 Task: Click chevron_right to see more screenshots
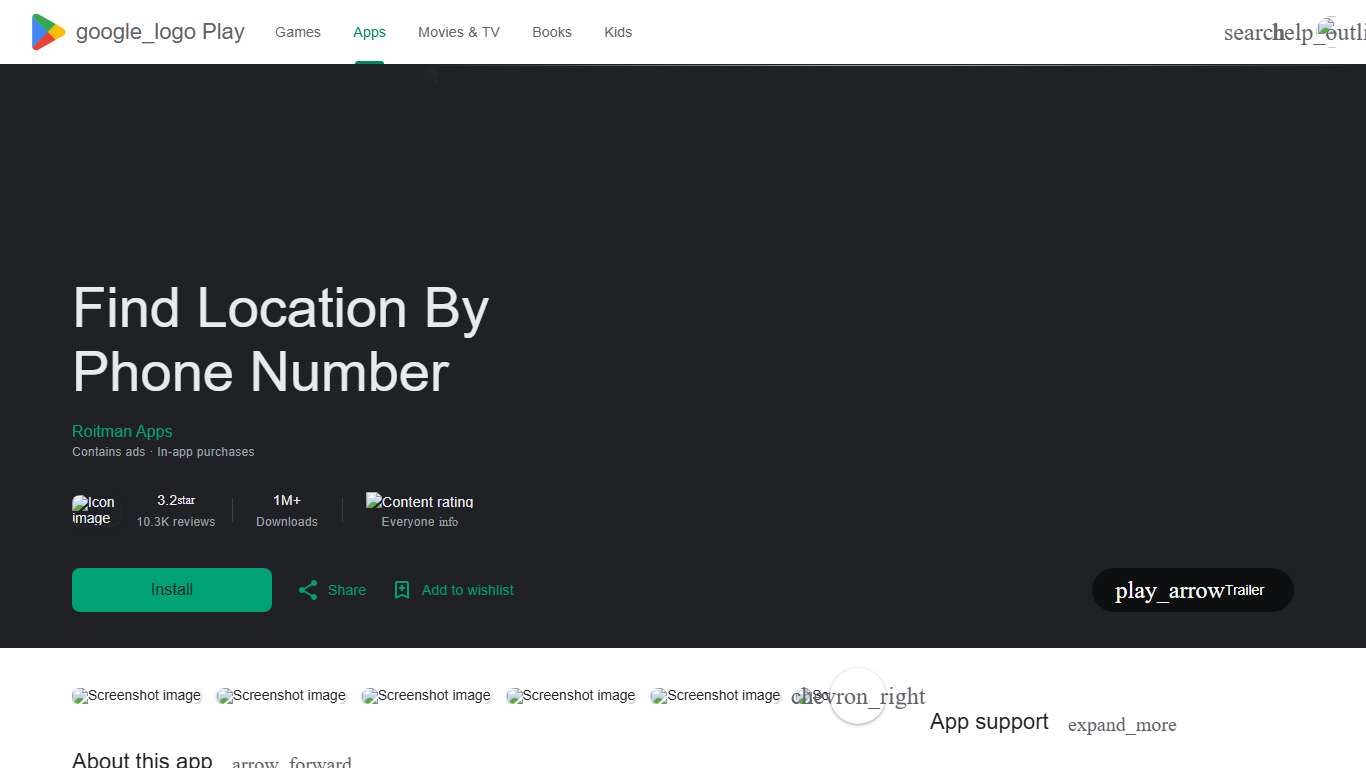coord(857,696)
